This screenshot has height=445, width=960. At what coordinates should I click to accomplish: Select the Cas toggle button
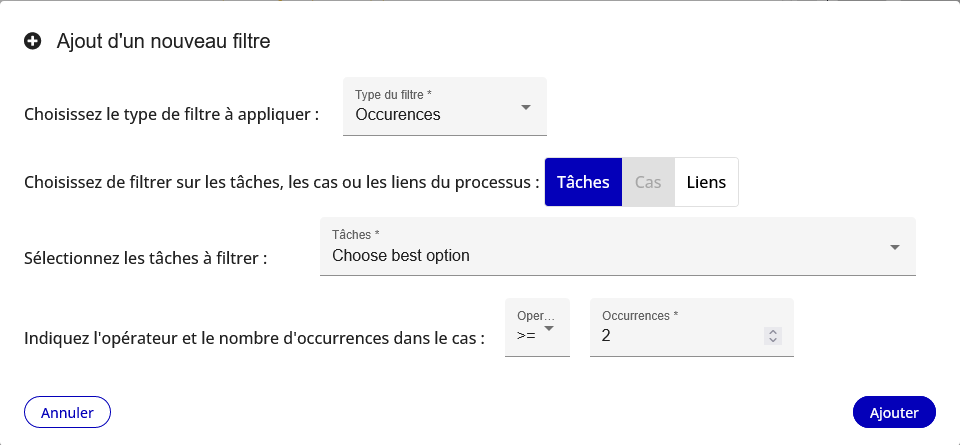pos(648,182)
